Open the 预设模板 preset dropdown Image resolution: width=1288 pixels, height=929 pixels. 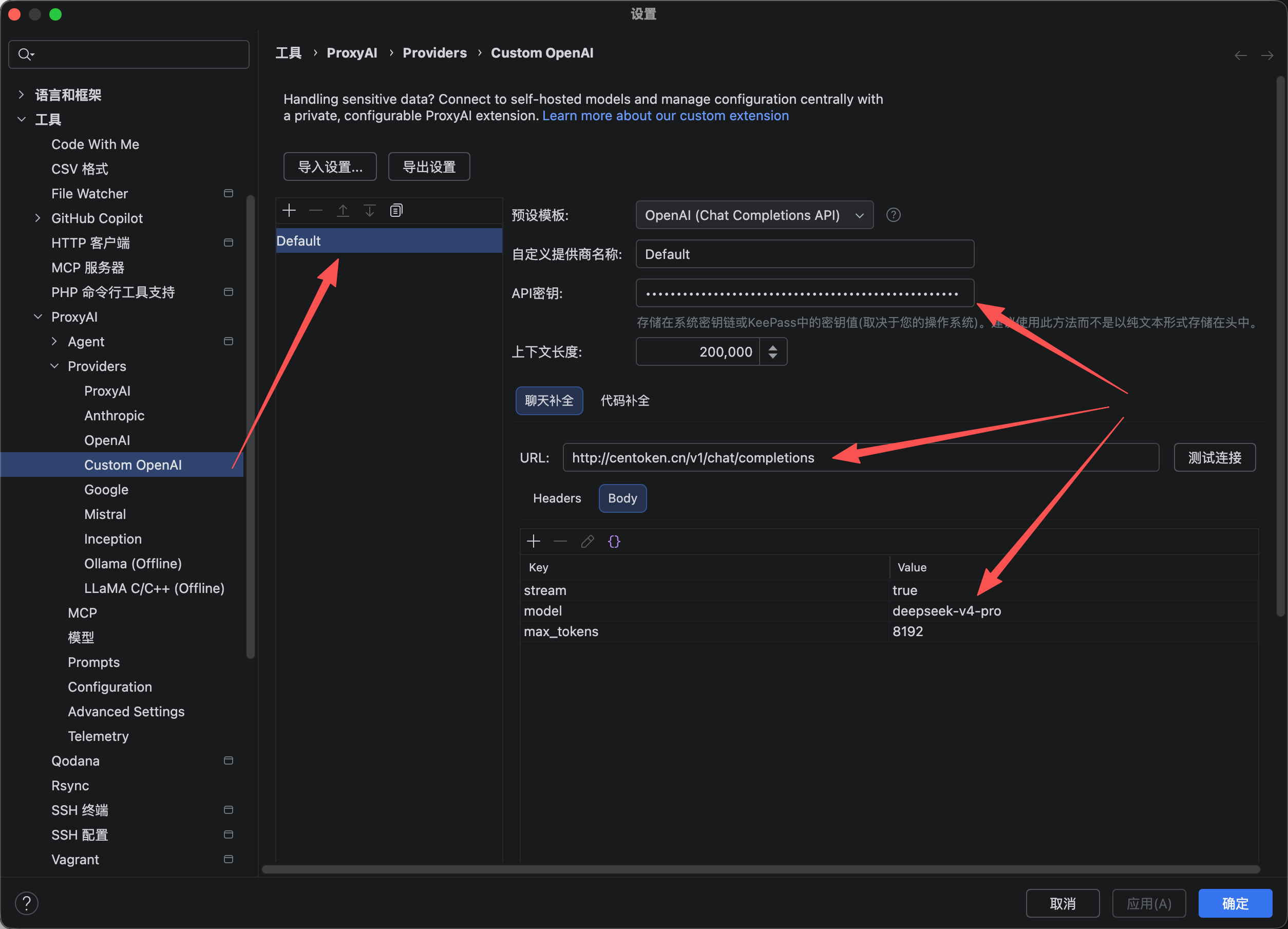click(754, 215)
